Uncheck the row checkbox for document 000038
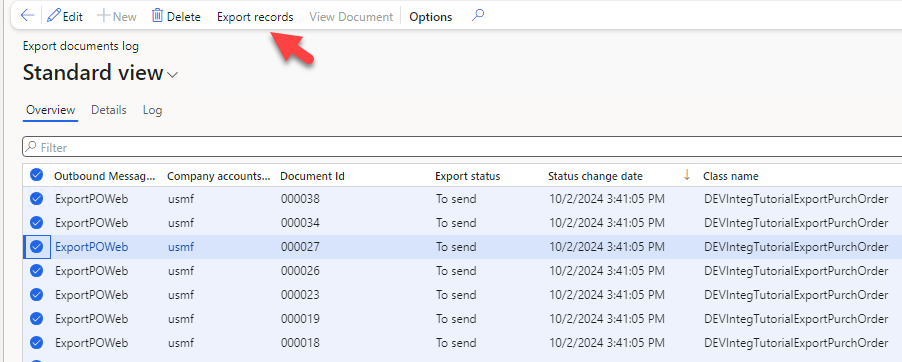 (37, 199)
